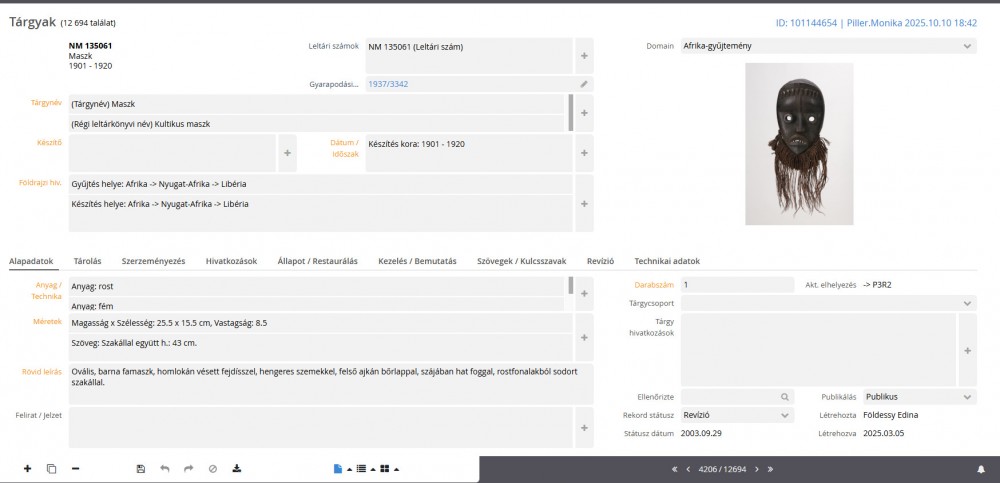Edit Gyarapodási number with pencil icon
Image resolution: width=1000 pixels, height=483 pixels.
pos(584,84)
